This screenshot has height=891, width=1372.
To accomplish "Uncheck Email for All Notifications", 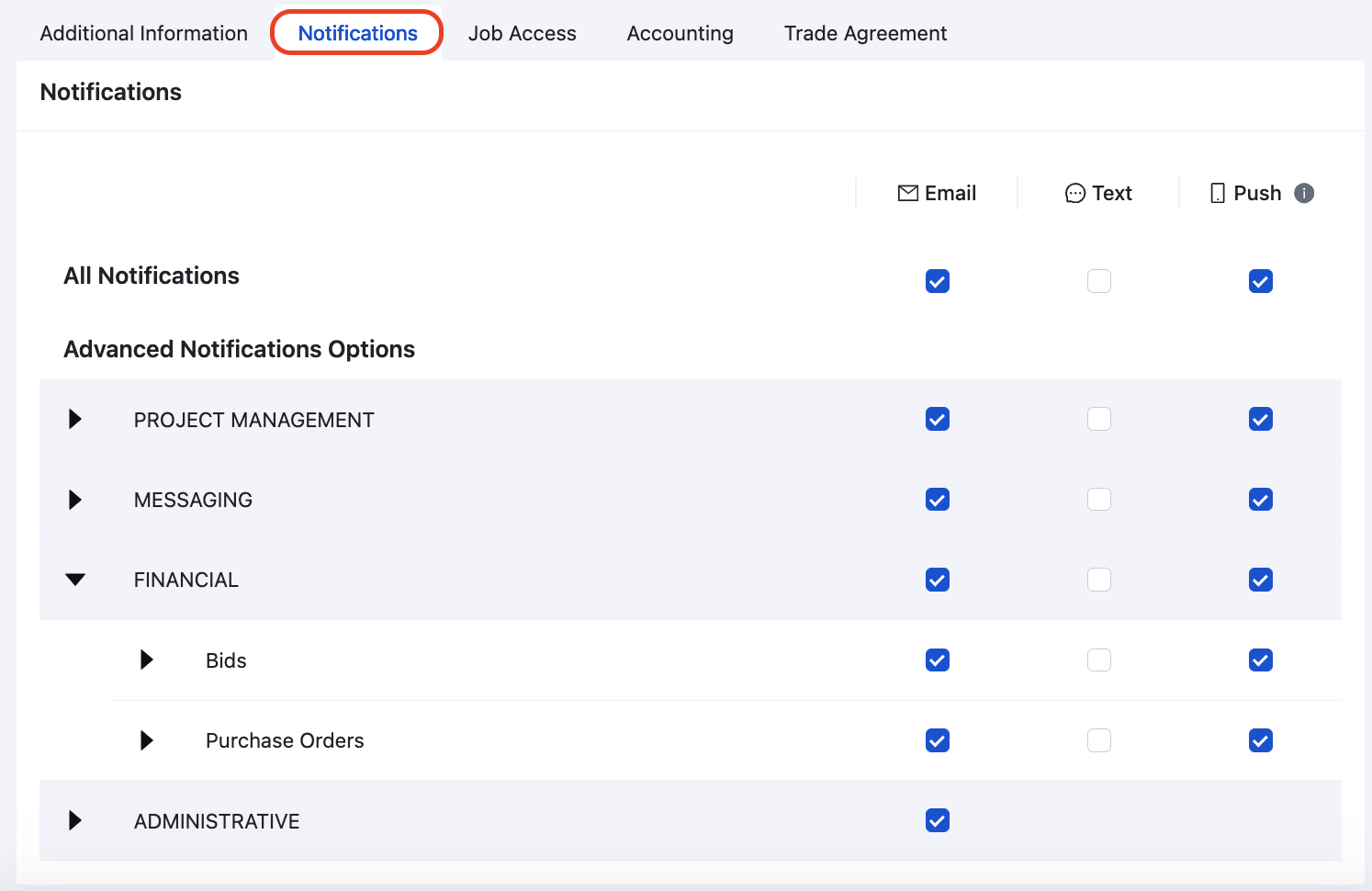I will pyautogui.click(x=938, y=281).
